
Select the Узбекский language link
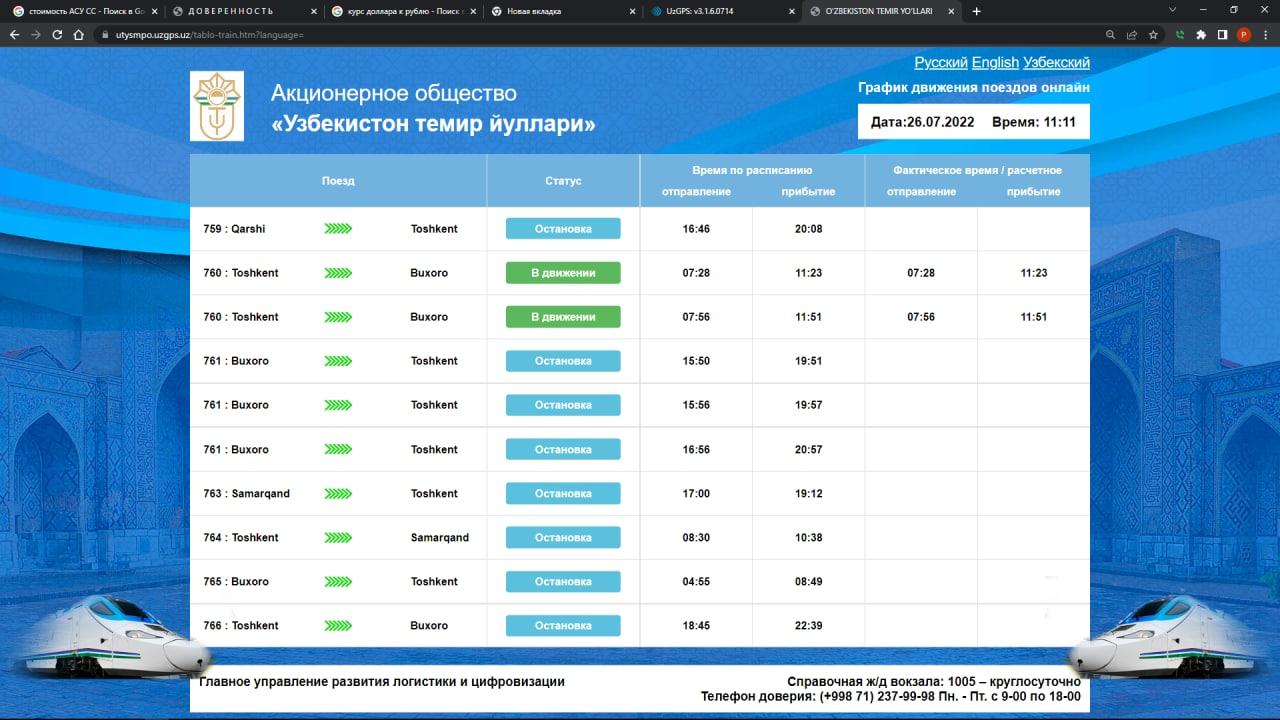point(1056,62)
